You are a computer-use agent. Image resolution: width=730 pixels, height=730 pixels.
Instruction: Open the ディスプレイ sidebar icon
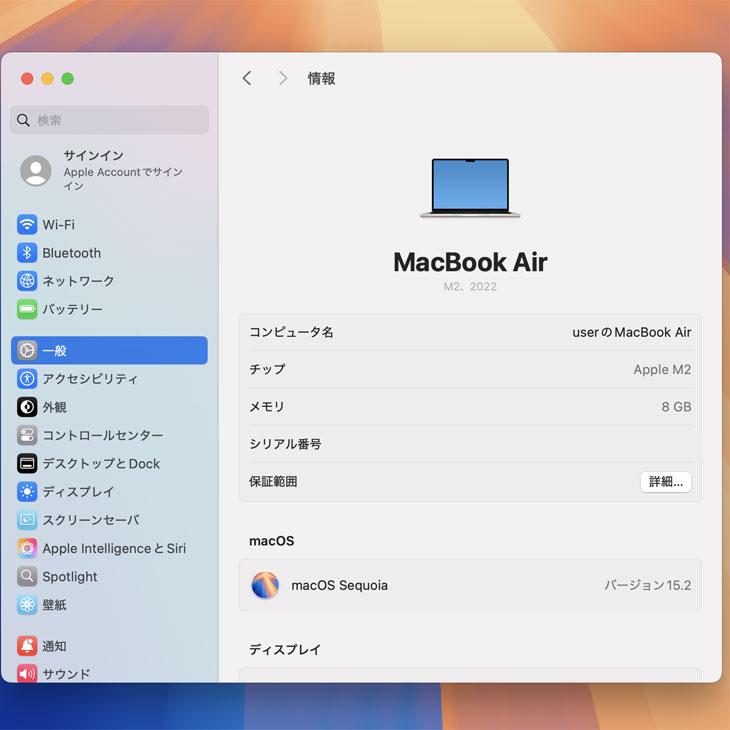tap(27, 492)
